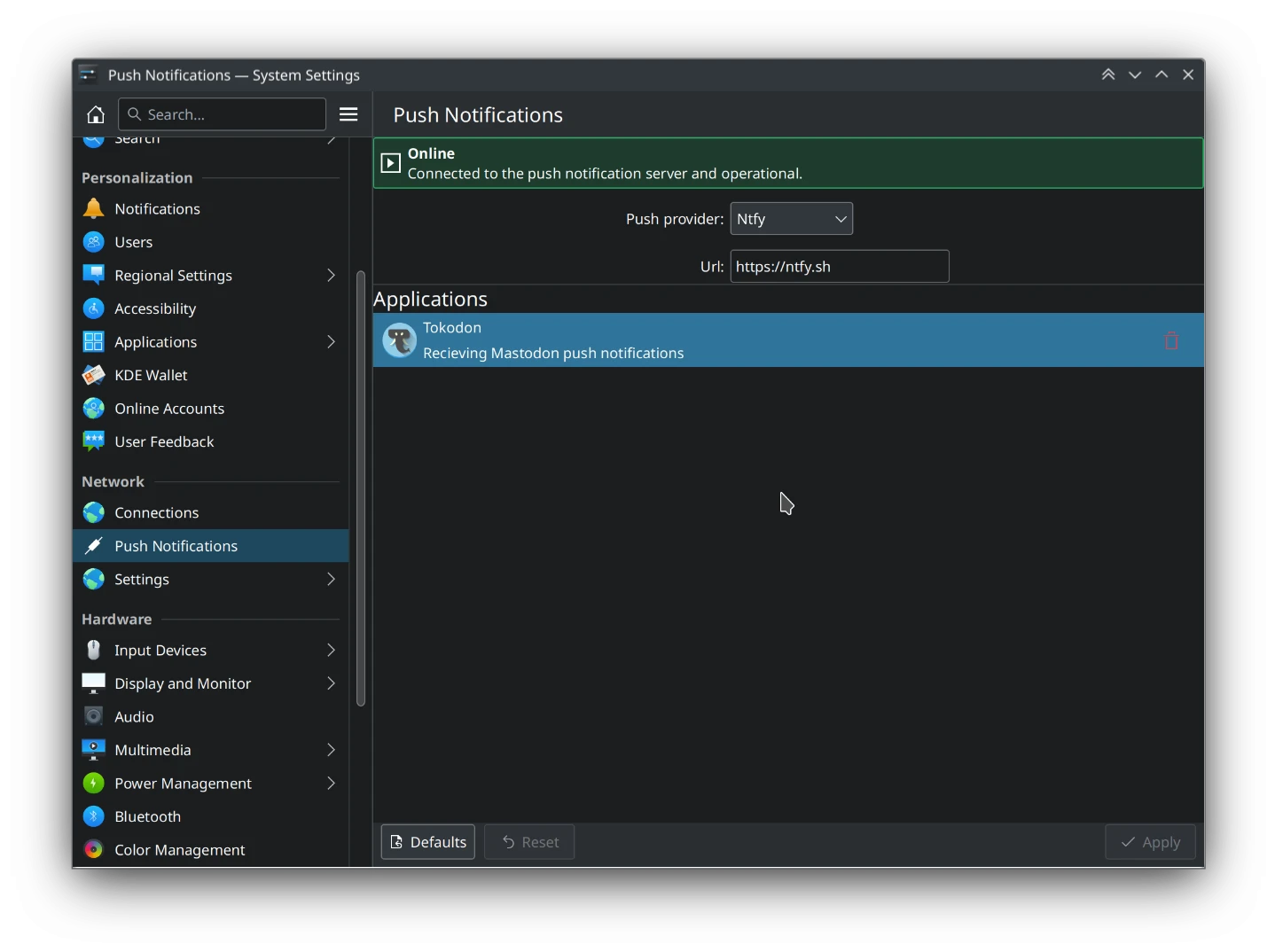Open the Users settings page

tap(210, 242)
